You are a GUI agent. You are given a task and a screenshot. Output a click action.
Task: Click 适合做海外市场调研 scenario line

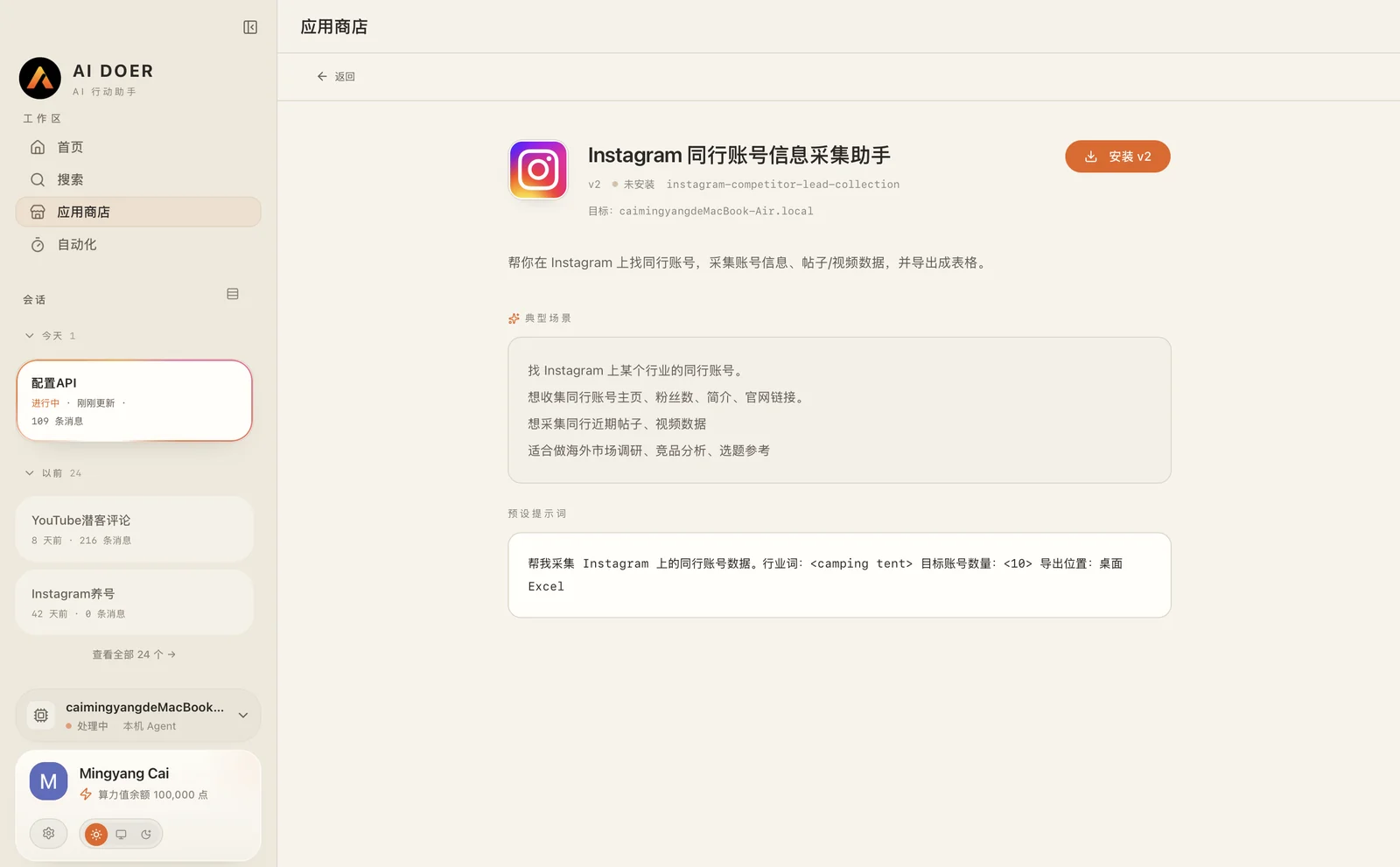point(649,451)
